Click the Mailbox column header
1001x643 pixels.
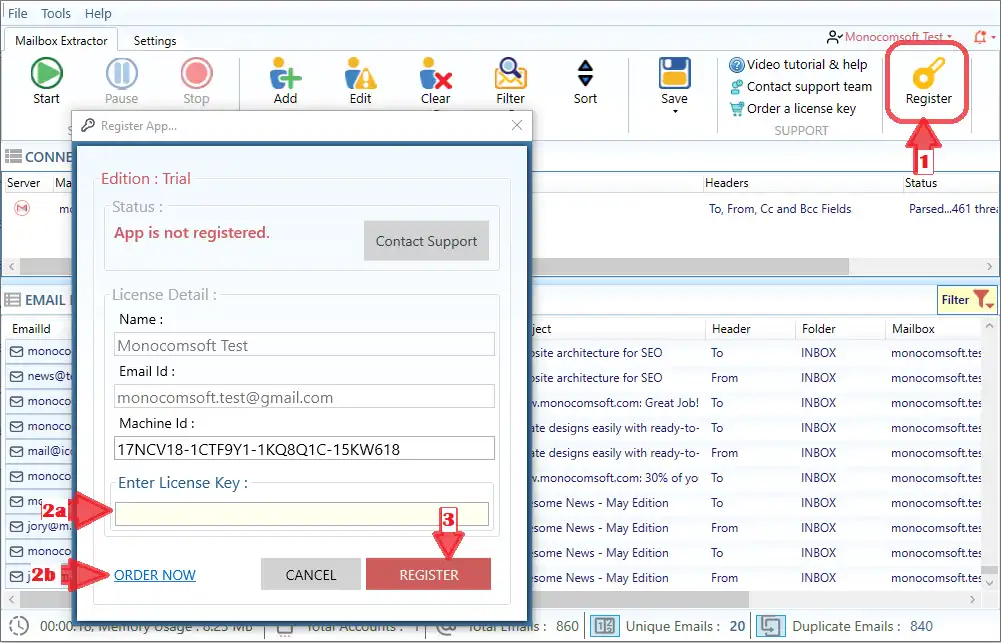[x=913, y=329]
